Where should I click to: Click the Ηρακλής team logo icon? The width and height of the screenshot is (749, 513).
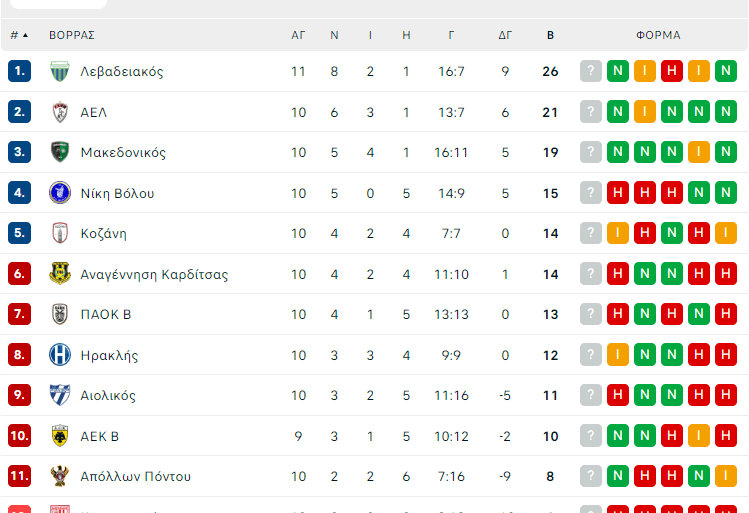60,355
